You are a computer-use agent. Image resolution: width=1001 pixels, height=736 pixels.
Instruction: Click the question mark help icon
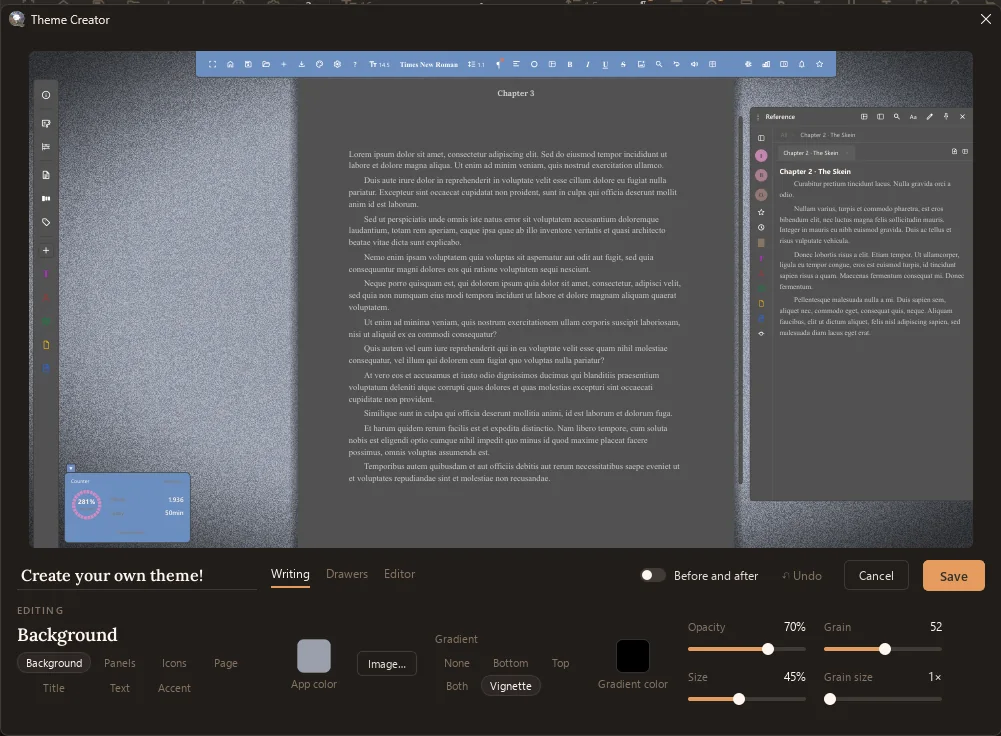355,64
